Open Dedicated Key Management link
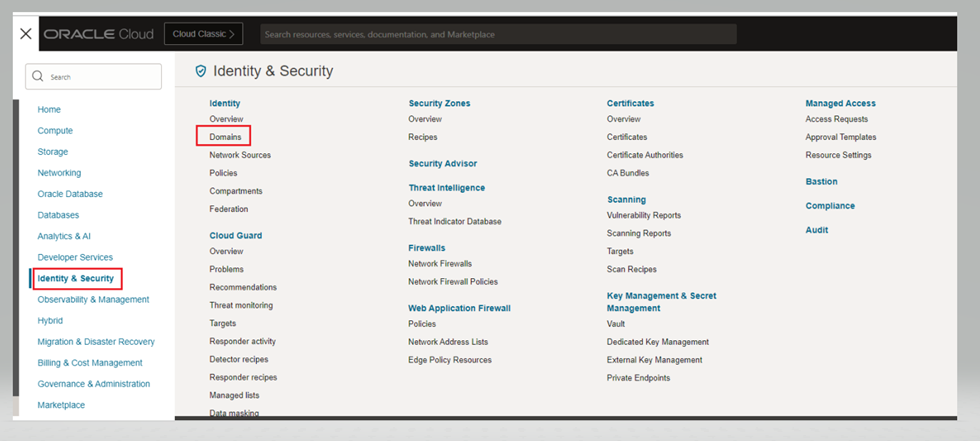This screenshot has width=980, height=441. 658,342
